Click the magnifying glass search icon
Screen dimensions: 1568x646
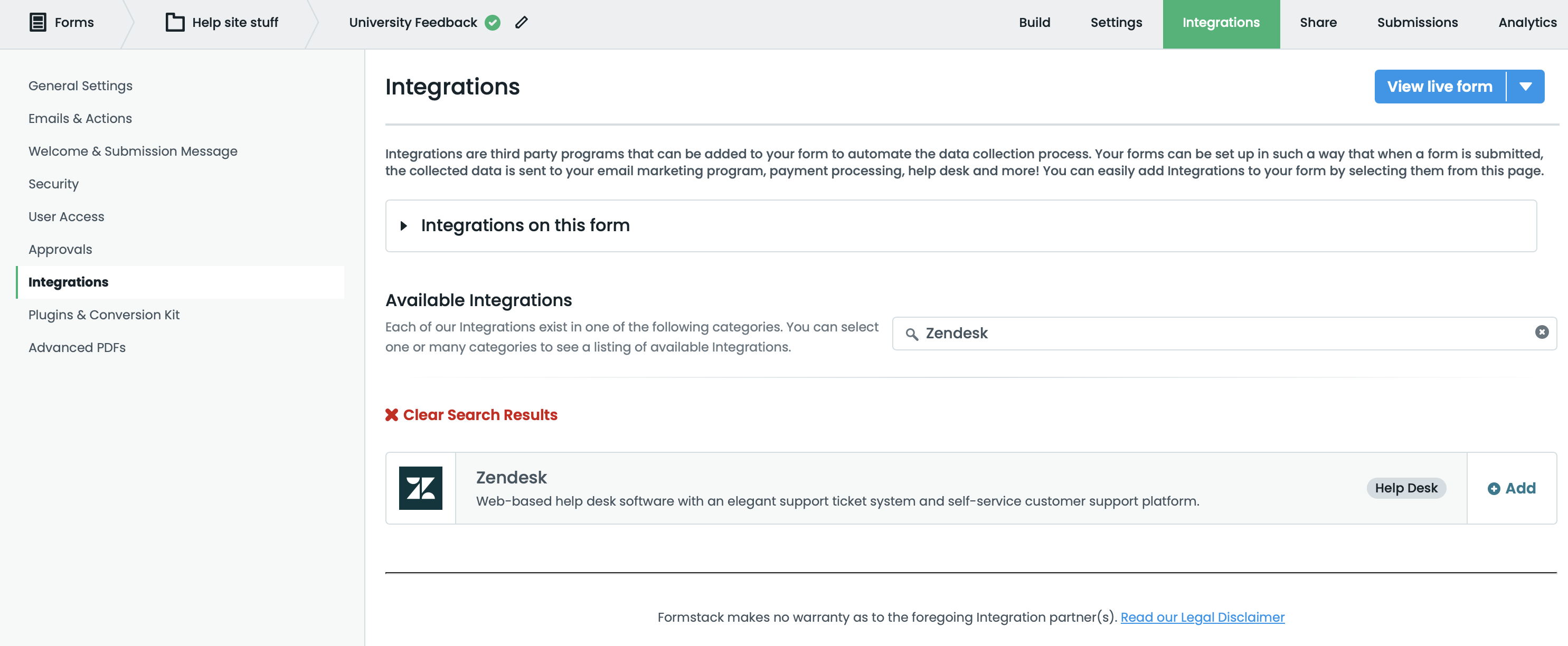click(911, 334)
